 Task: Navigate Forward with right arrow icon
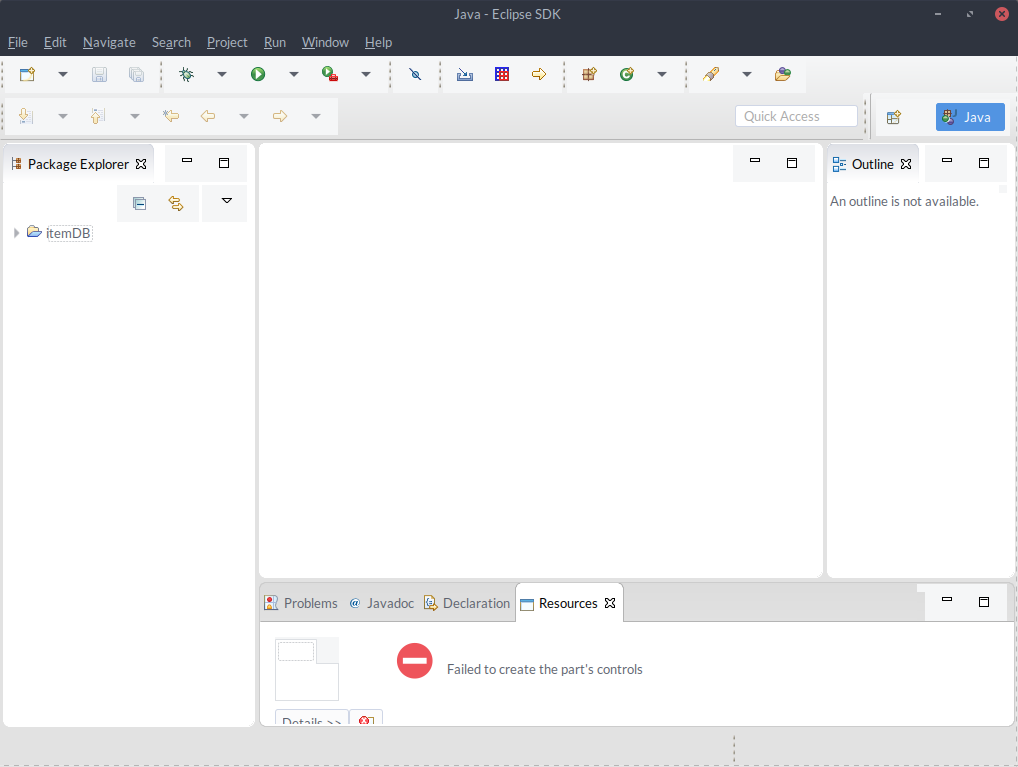point(280,116)
